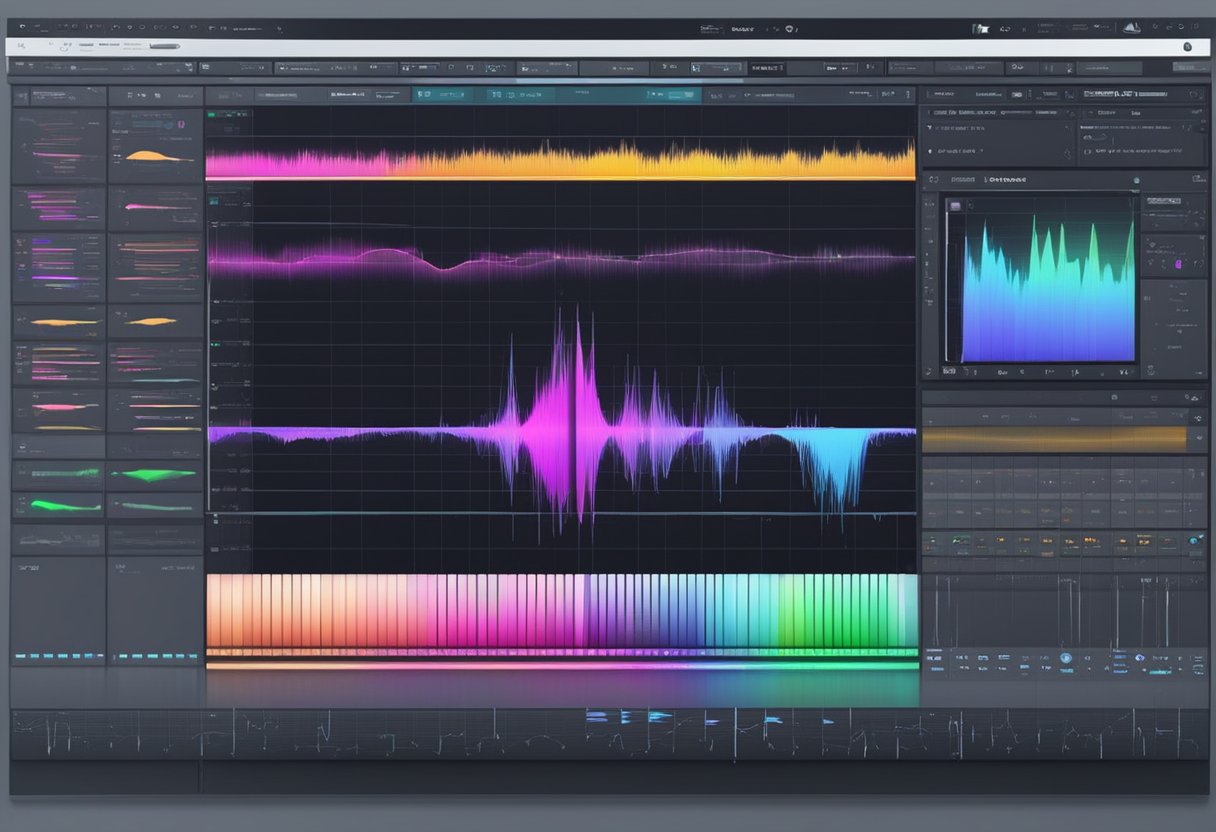Open the spectrum analyzer panel icon
Screen dimensions: 1216x832
(935, 179)
